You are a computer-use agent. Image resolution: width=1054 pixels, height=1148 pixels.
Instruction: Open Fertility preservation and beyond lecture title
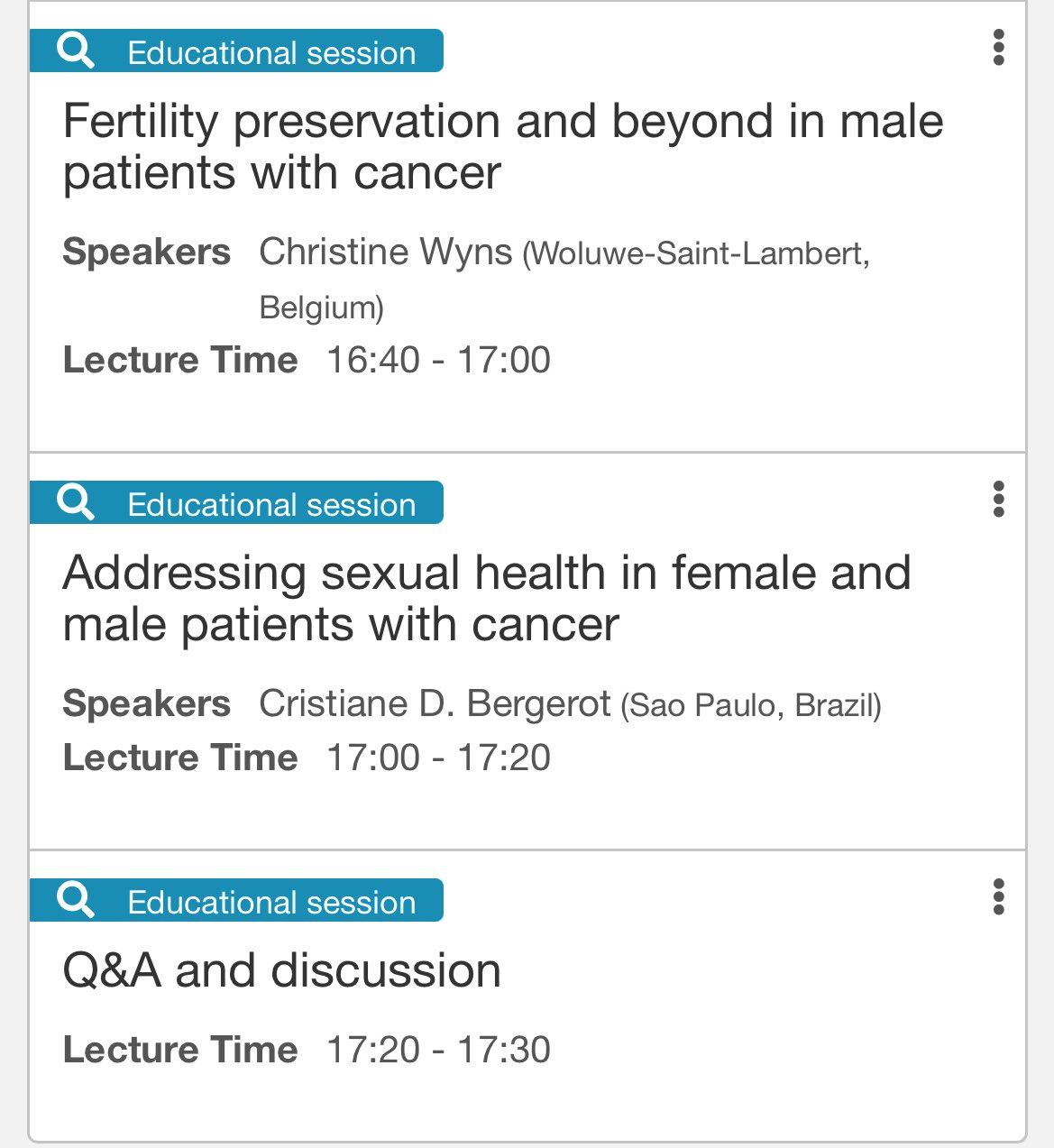[x=503, y=147]
